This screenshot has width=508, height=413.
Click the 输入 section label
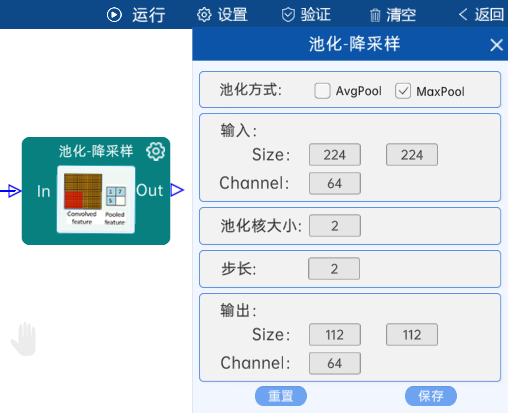pos(238,130)
